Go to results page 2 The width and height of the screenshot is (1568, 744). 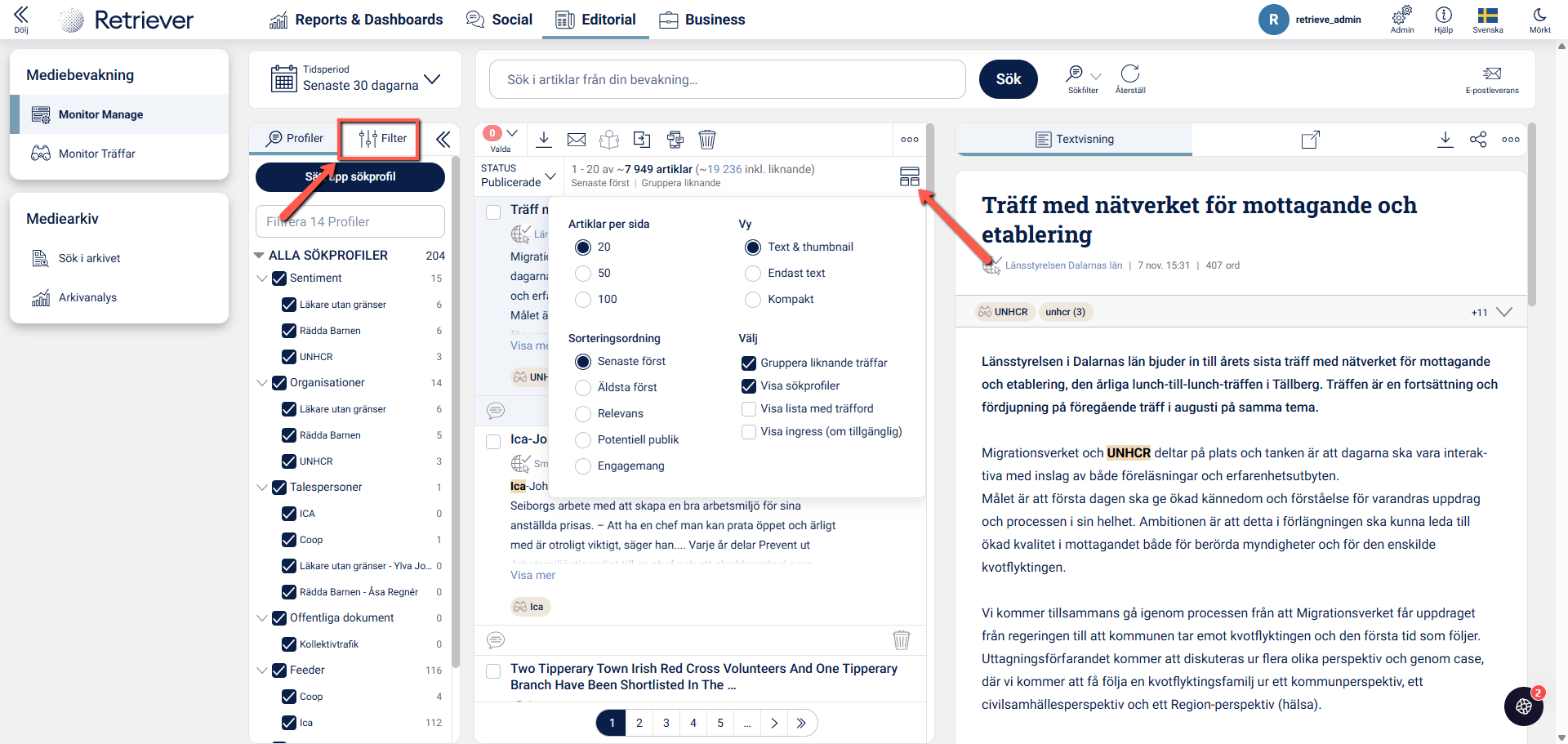pyautogui.click(x=639, y=723)
